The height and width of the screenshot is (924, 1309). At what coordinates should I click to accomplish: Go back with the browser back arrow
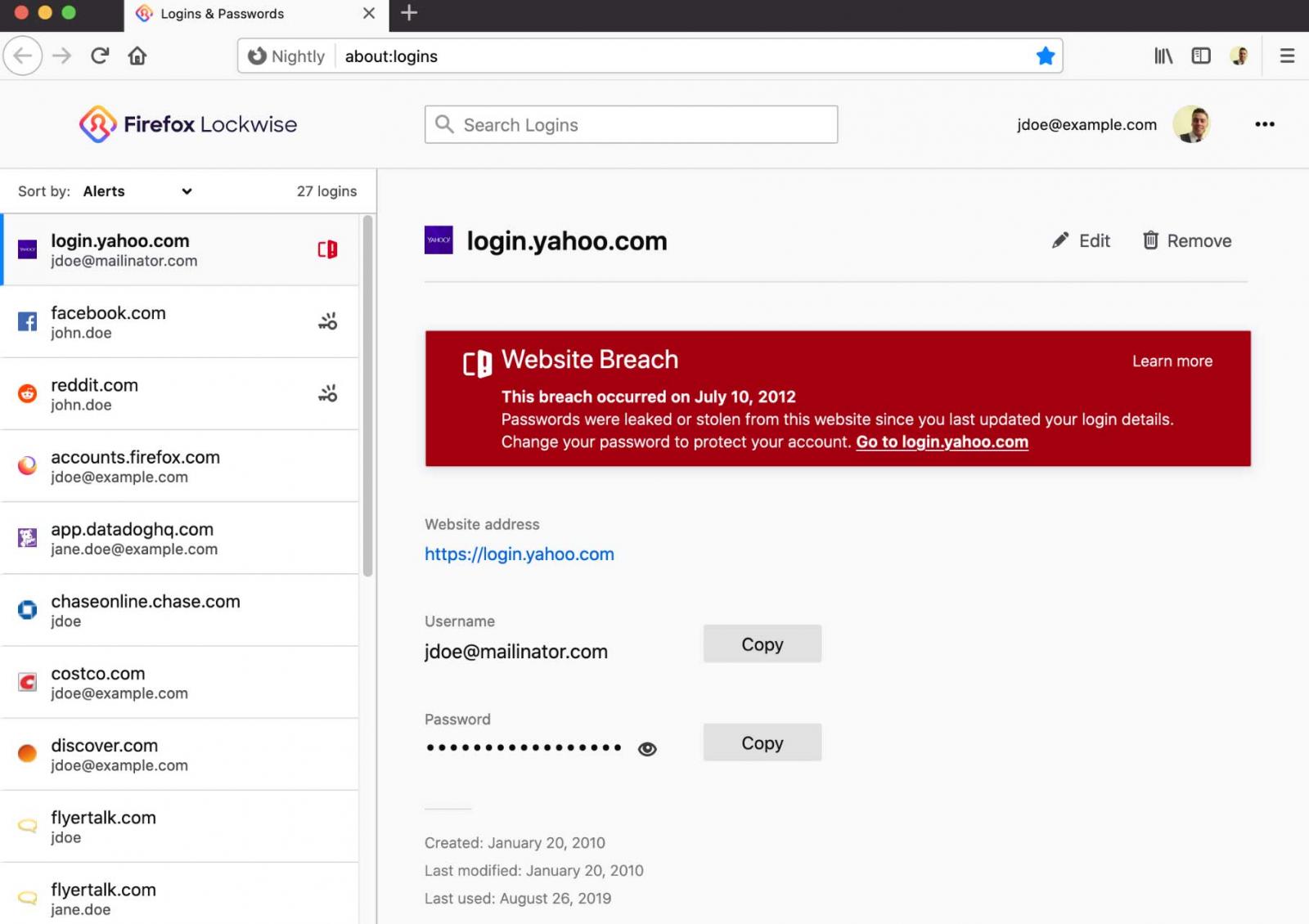pos(23,56)
